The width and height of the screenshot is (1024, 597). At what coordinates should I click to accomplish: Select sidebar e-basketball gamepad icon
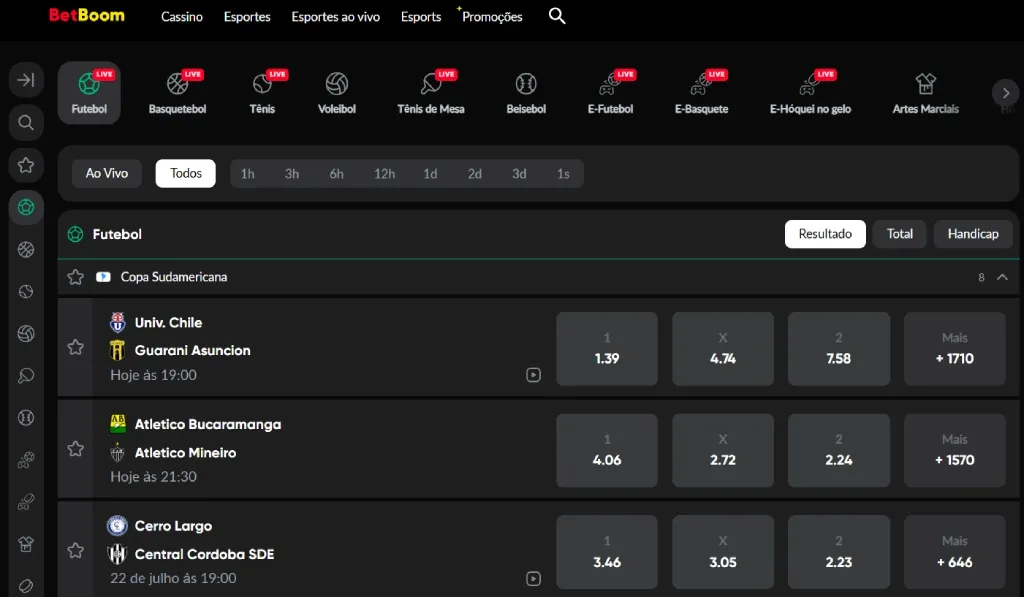[x=26, y=502]
